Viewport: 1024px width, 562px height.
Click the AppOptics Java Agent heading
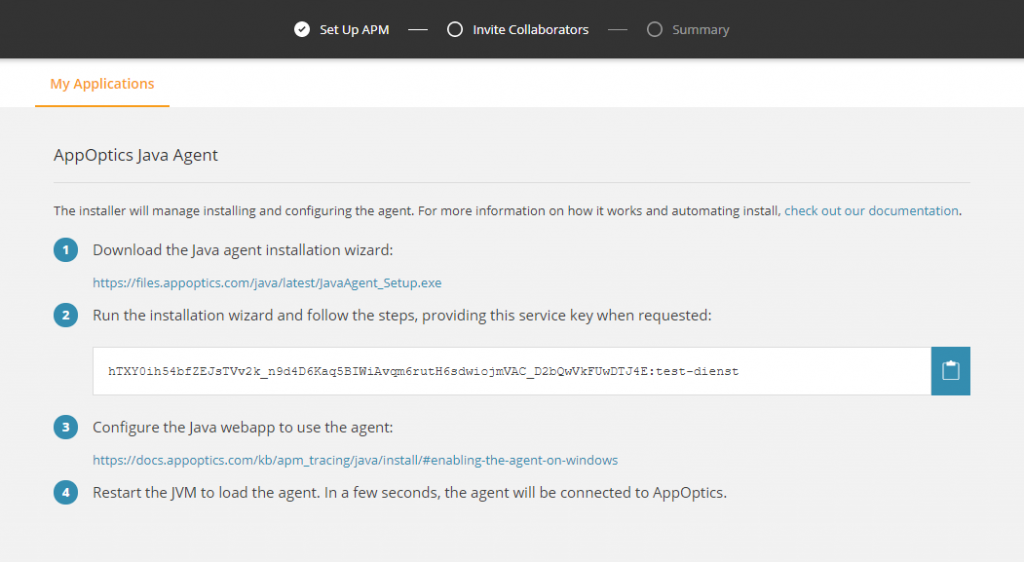click(x=135, y=155)
